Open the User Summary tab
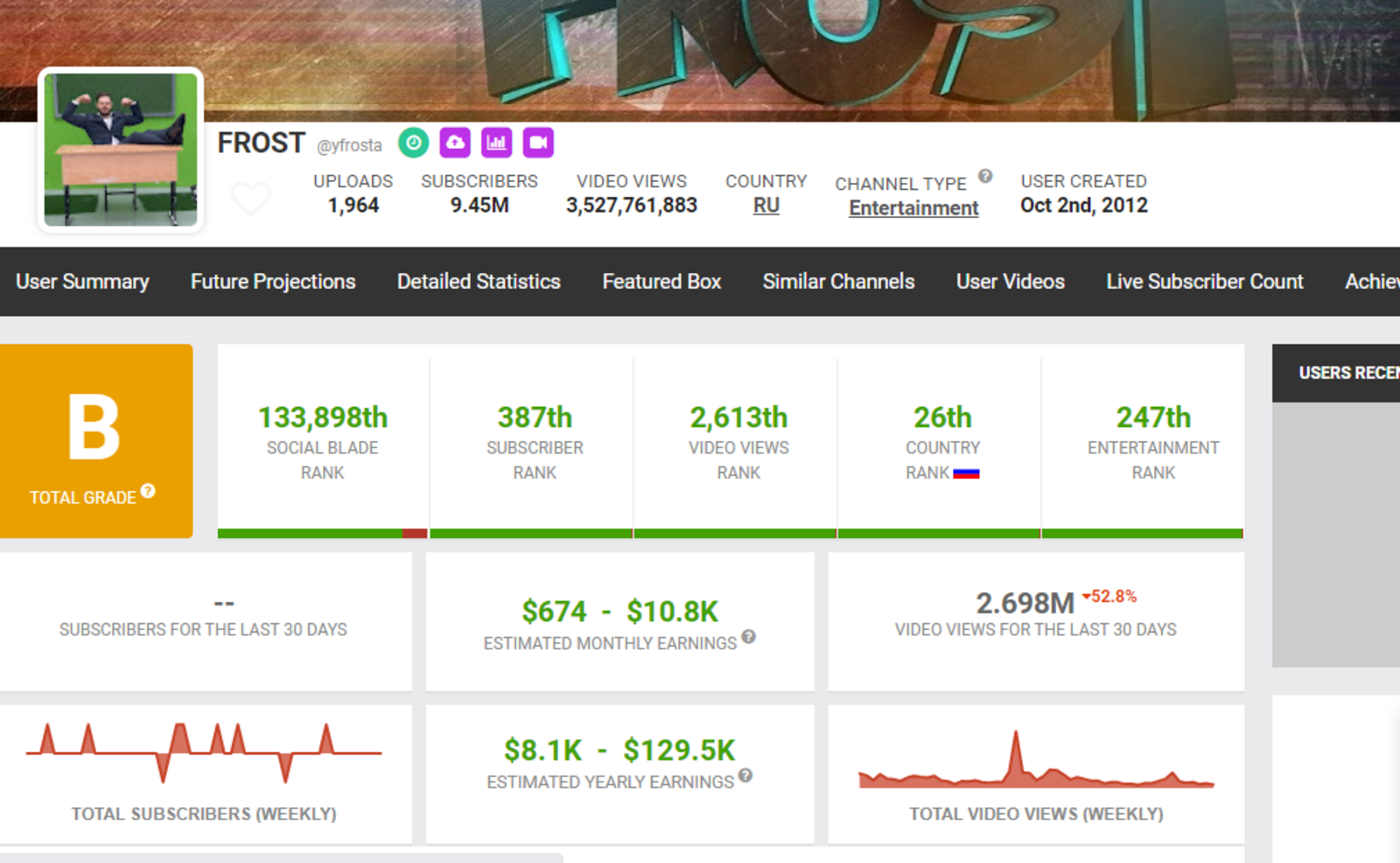The width and height of the screenshot is (1400, 863). pos(82,281)
